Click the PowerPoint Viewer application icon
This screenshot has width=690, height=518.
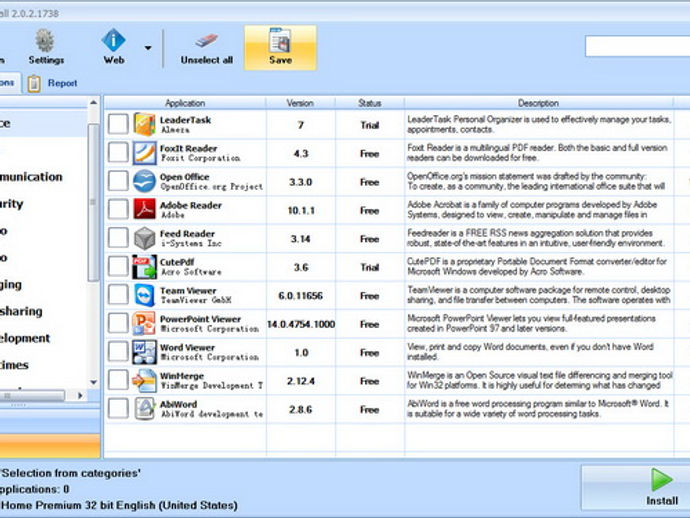(144, 323)
